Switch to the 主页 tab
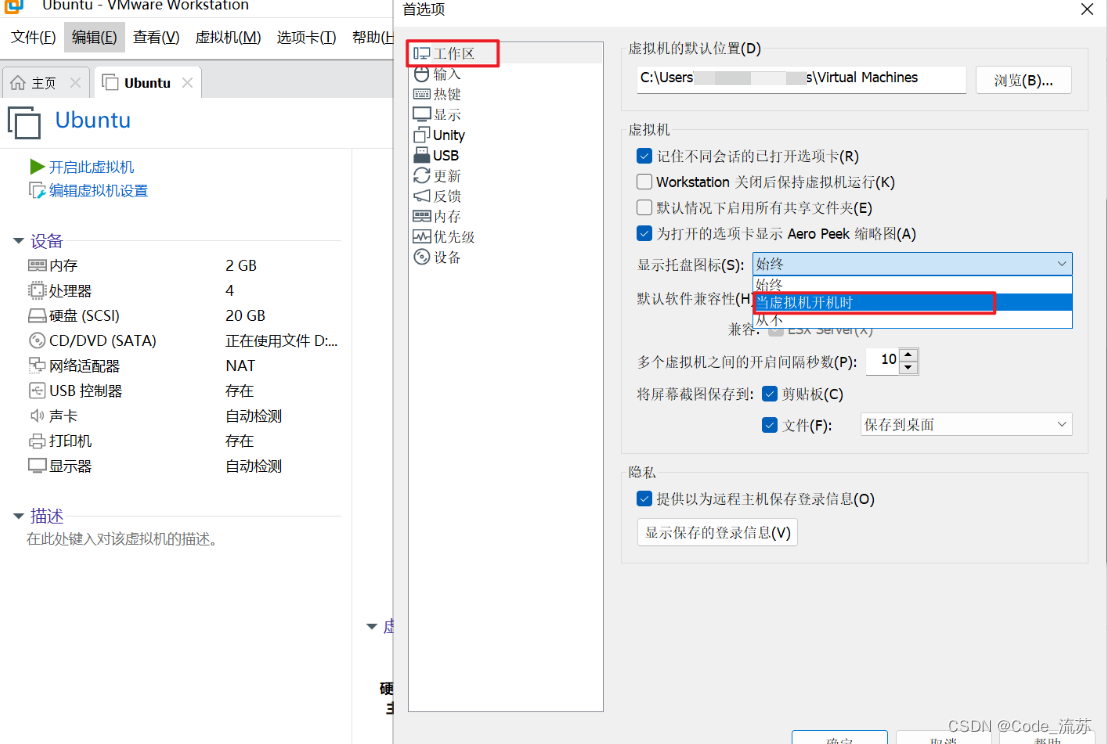Image resolution: width=1107 pixels, height=744 pixels. click(44, 83)
